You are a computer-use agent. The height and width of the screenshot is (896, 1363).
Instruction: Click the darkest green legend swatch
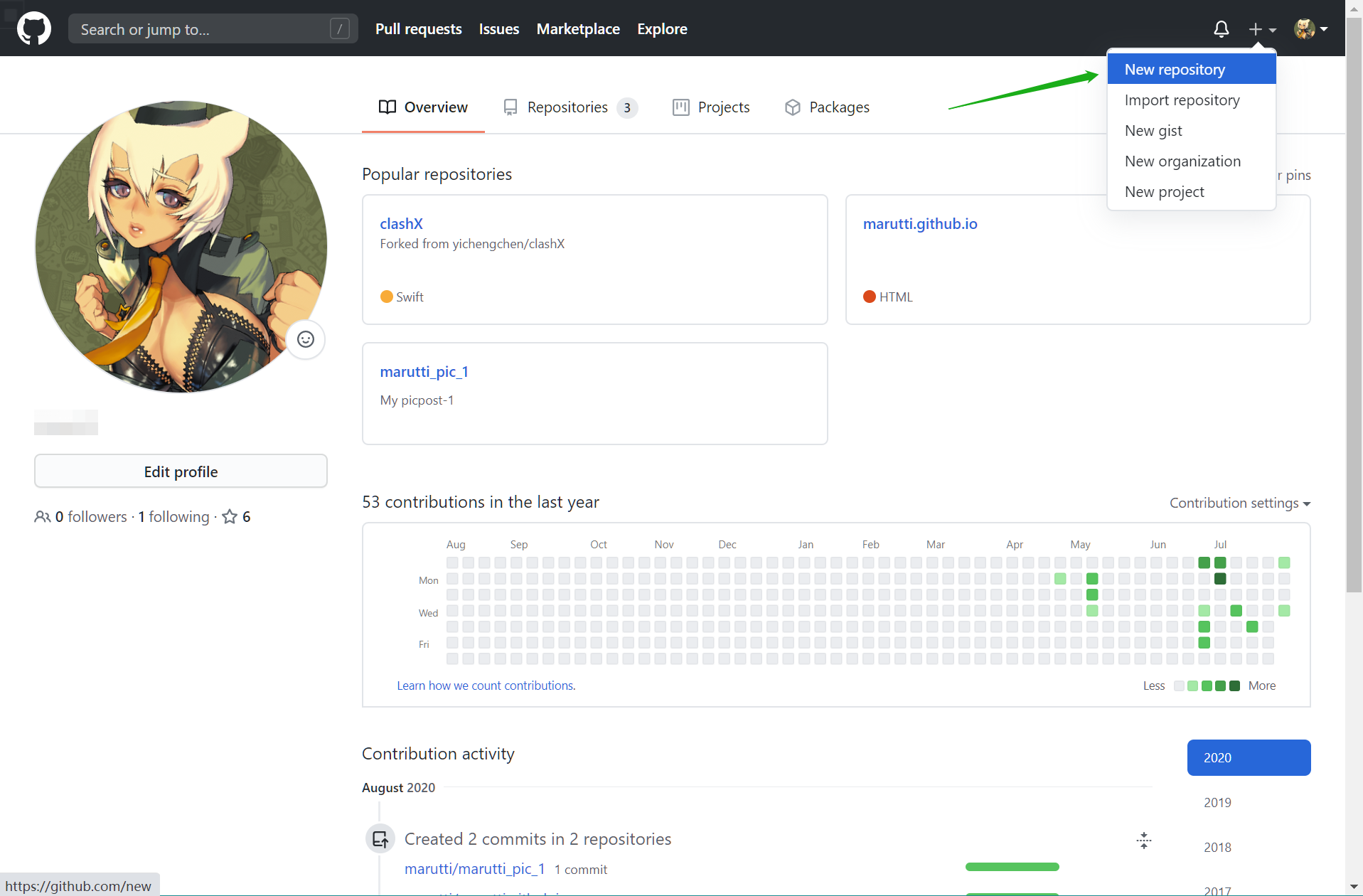tap(1234, 686)
